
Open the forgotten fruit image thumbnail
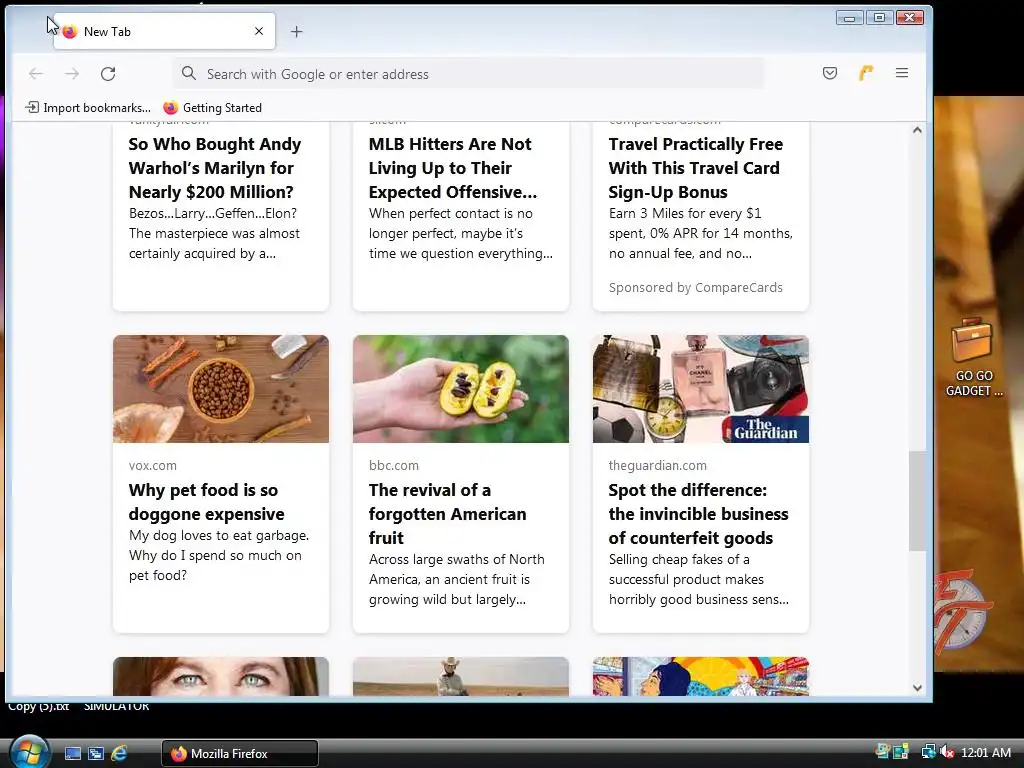[x=460, y=389]
